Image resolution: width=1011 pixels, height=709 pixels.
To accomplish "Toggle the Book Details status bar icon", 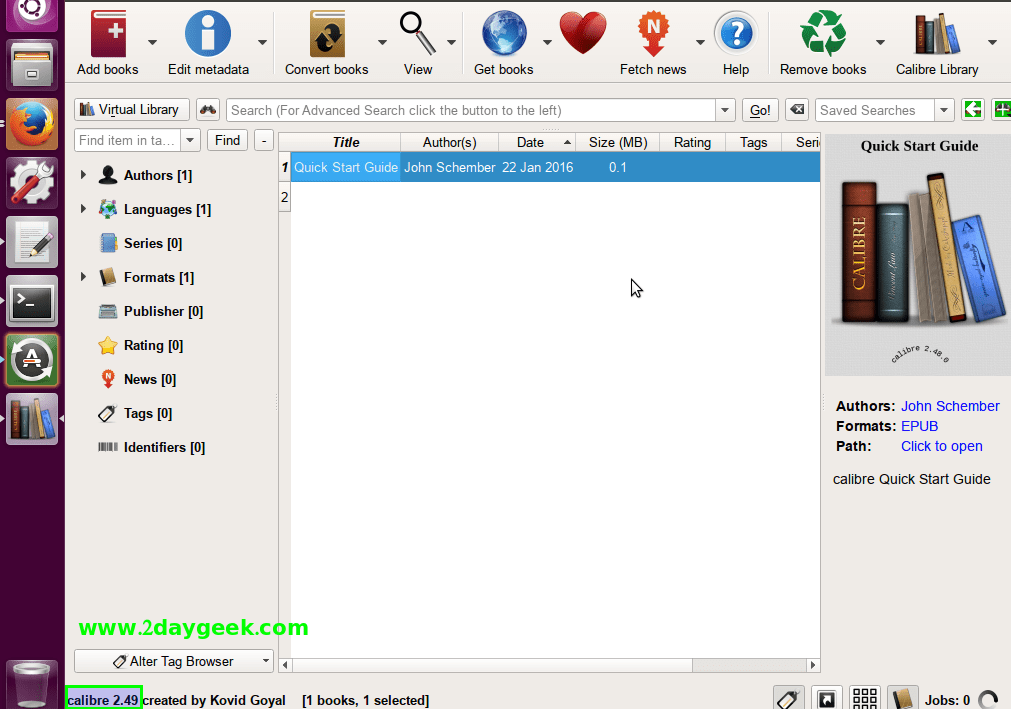I will tap(903, 699).
